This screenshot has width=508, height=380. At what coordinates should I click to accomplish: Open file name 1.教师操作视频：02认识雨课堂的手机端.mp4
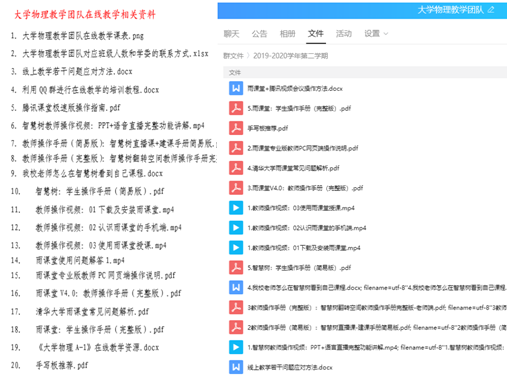[x=307, y=228]
